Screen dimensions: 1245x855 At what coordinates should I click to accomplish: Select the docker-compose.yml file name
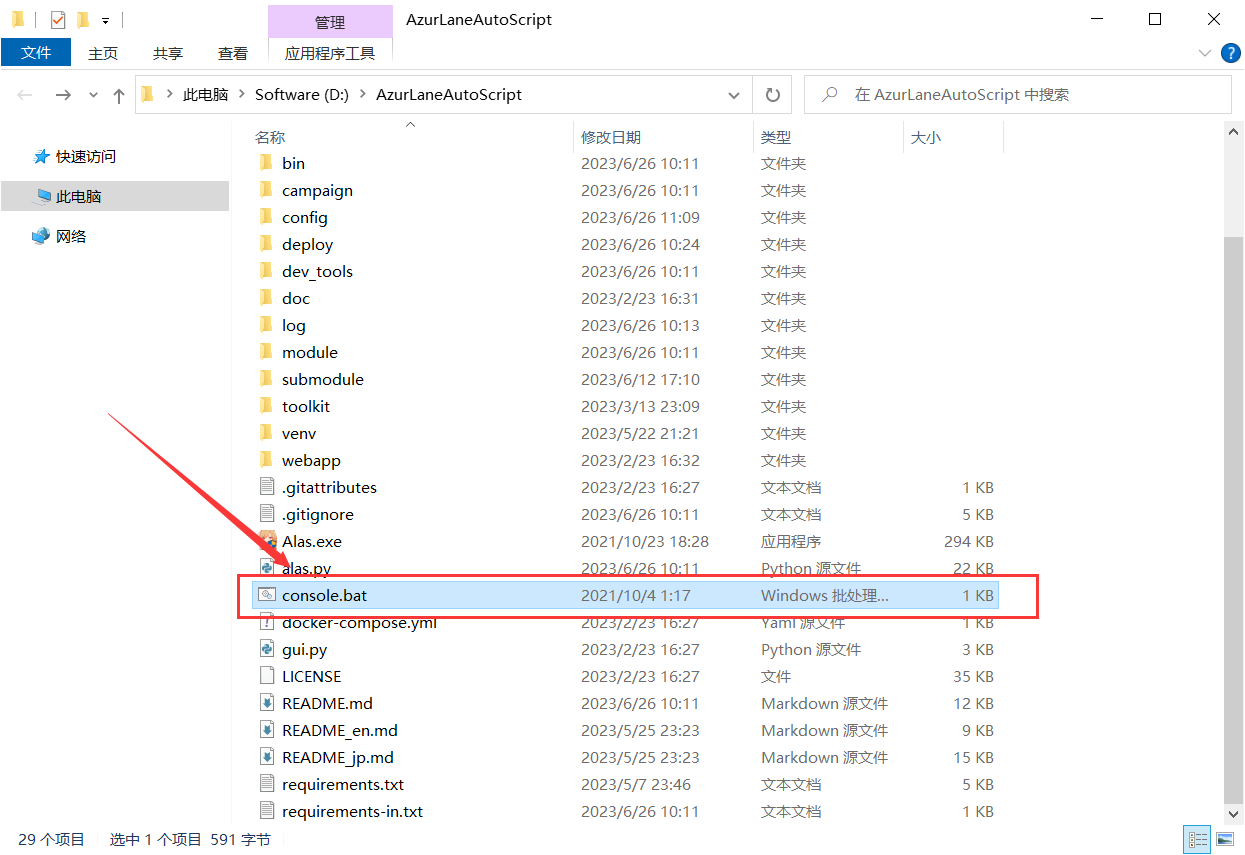[359, 622]
